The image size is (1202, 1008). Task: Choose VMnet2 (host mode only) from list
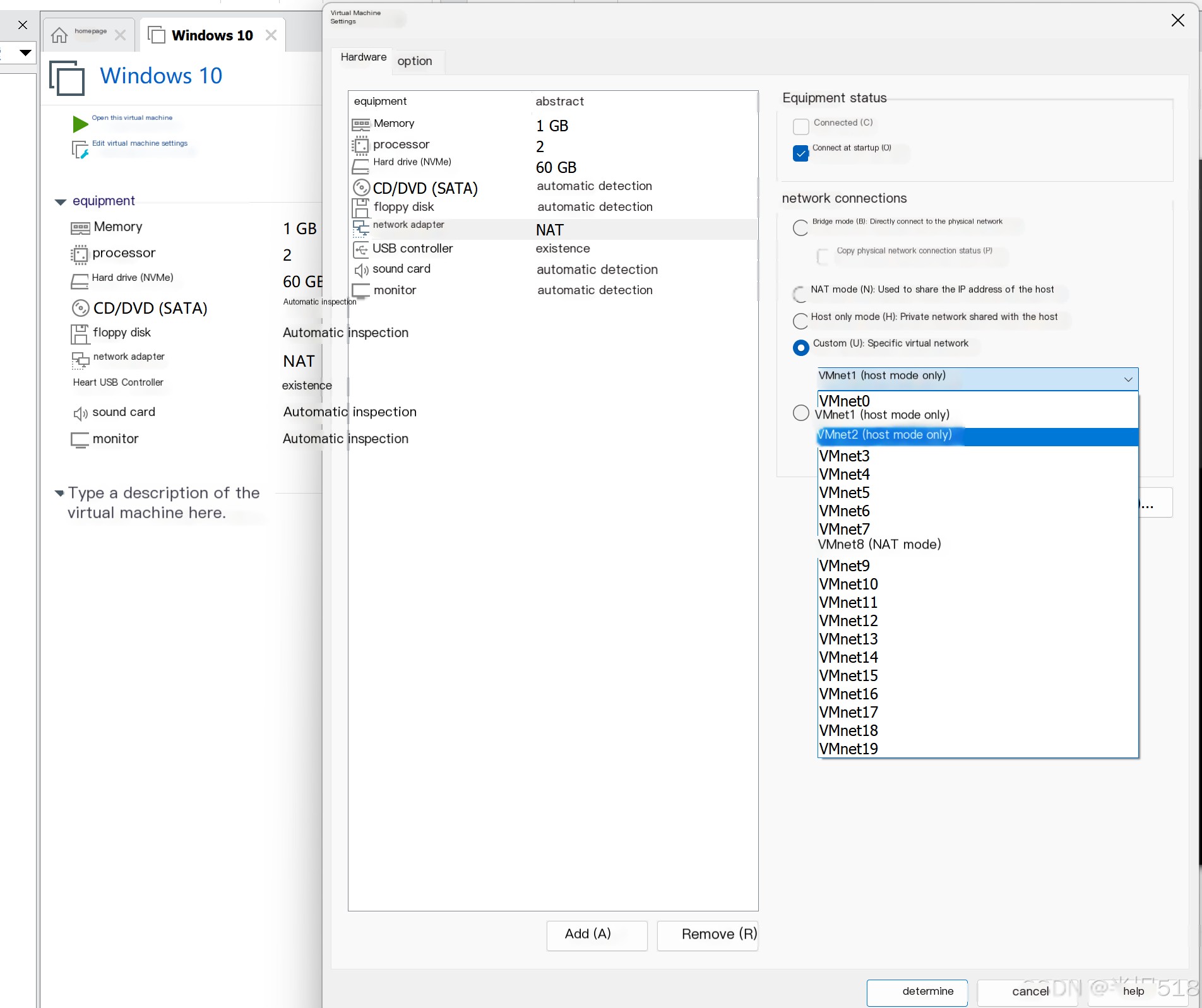(977, 436)
